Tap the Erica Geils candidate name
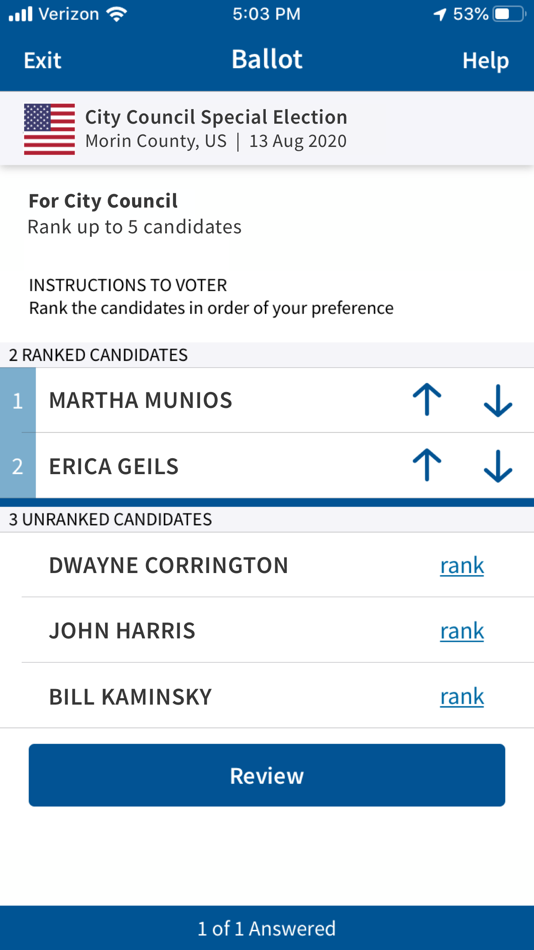Viewport: 534px width, 950px height. click(114, 466)
